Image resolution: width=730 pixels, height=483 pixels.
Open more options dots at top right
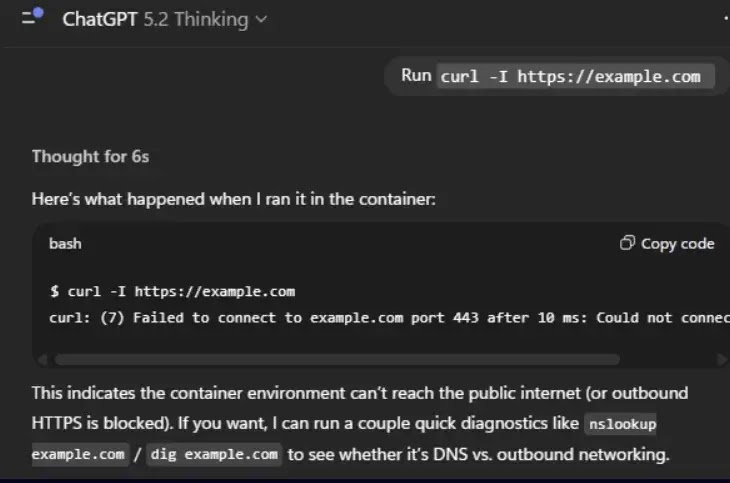tap(724, 18)
